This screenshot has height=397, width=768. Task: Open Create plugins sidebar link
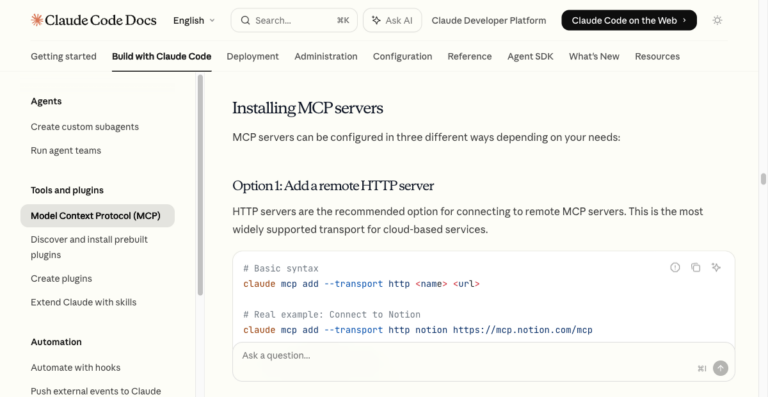click(x=61, y=279)
